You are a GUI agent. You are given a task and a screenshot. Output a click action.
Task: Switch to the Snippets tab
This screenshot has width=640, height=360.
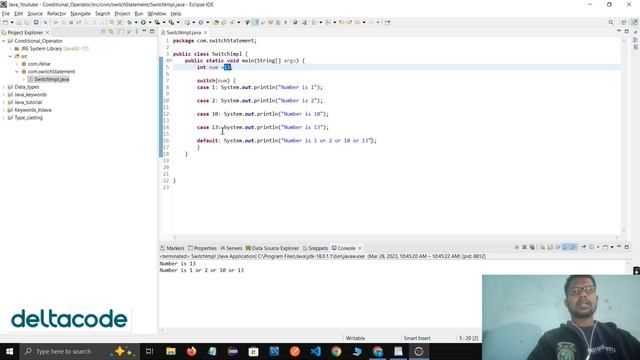pyautogui.click(x=316, y=248)
